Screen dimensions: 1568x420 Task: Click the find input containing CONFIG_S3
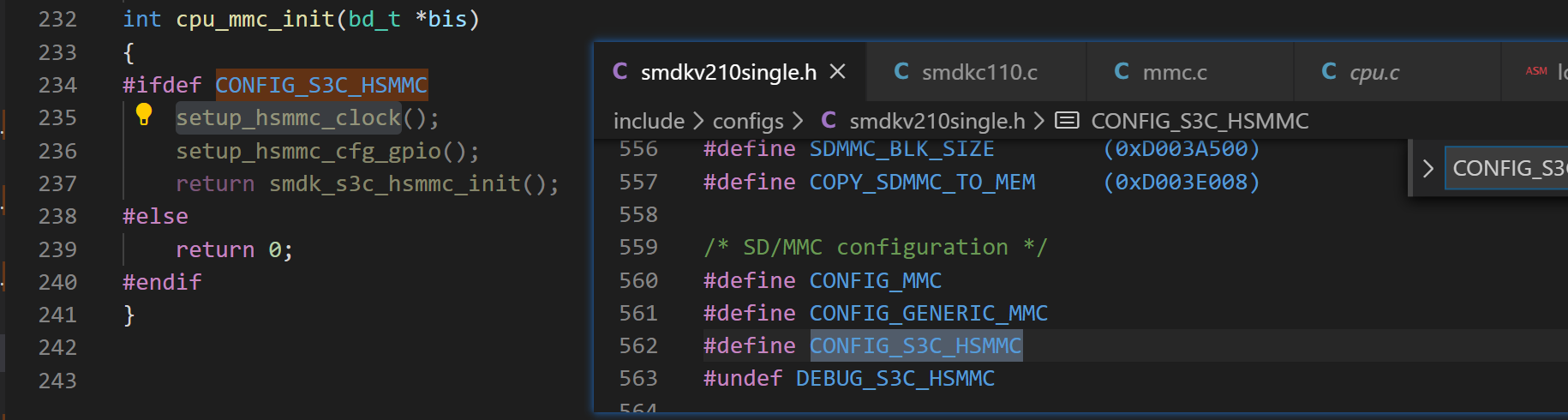coord(1508,169)
